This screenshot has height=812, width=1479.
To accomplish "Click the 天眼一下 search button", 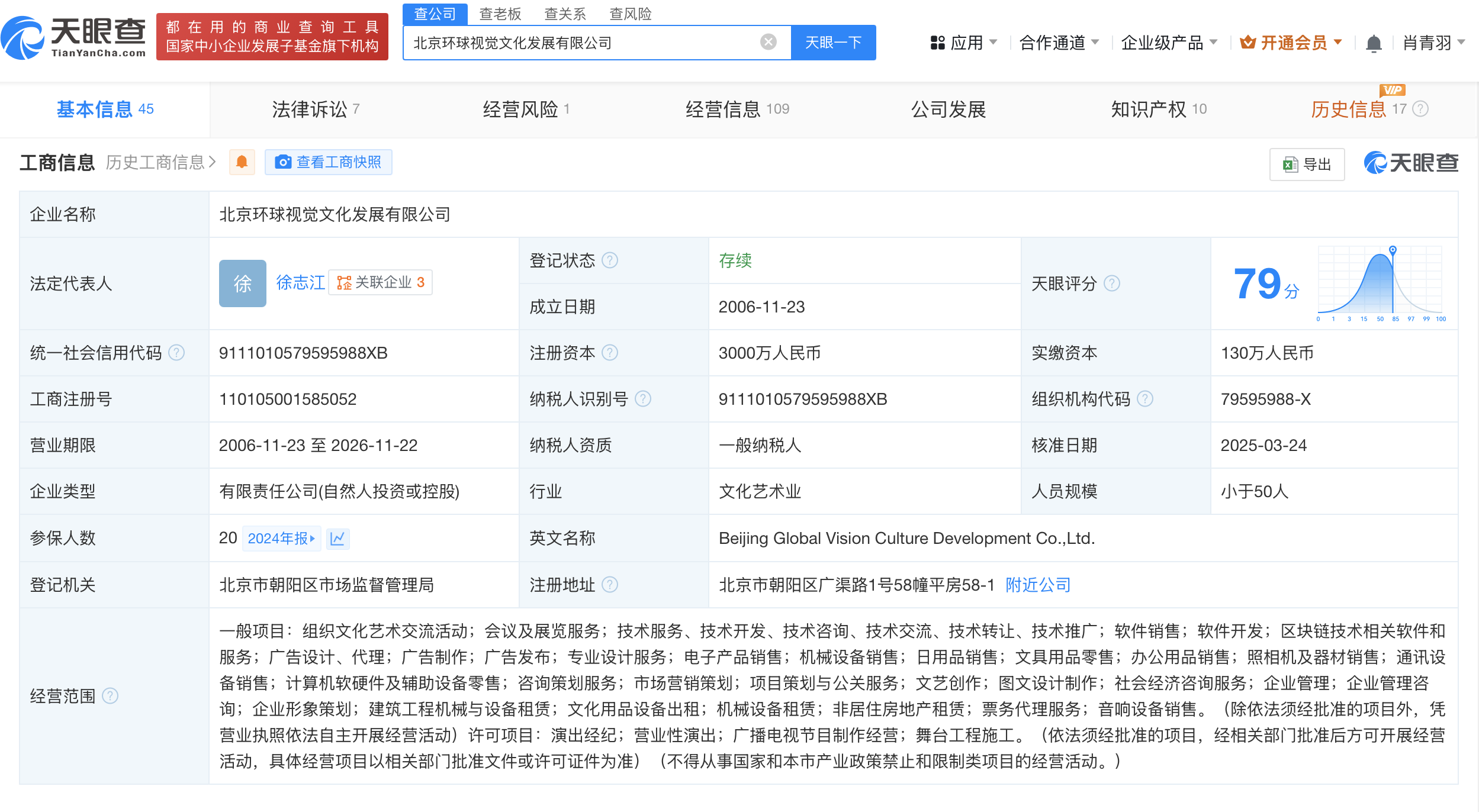I will coord(833,43).
